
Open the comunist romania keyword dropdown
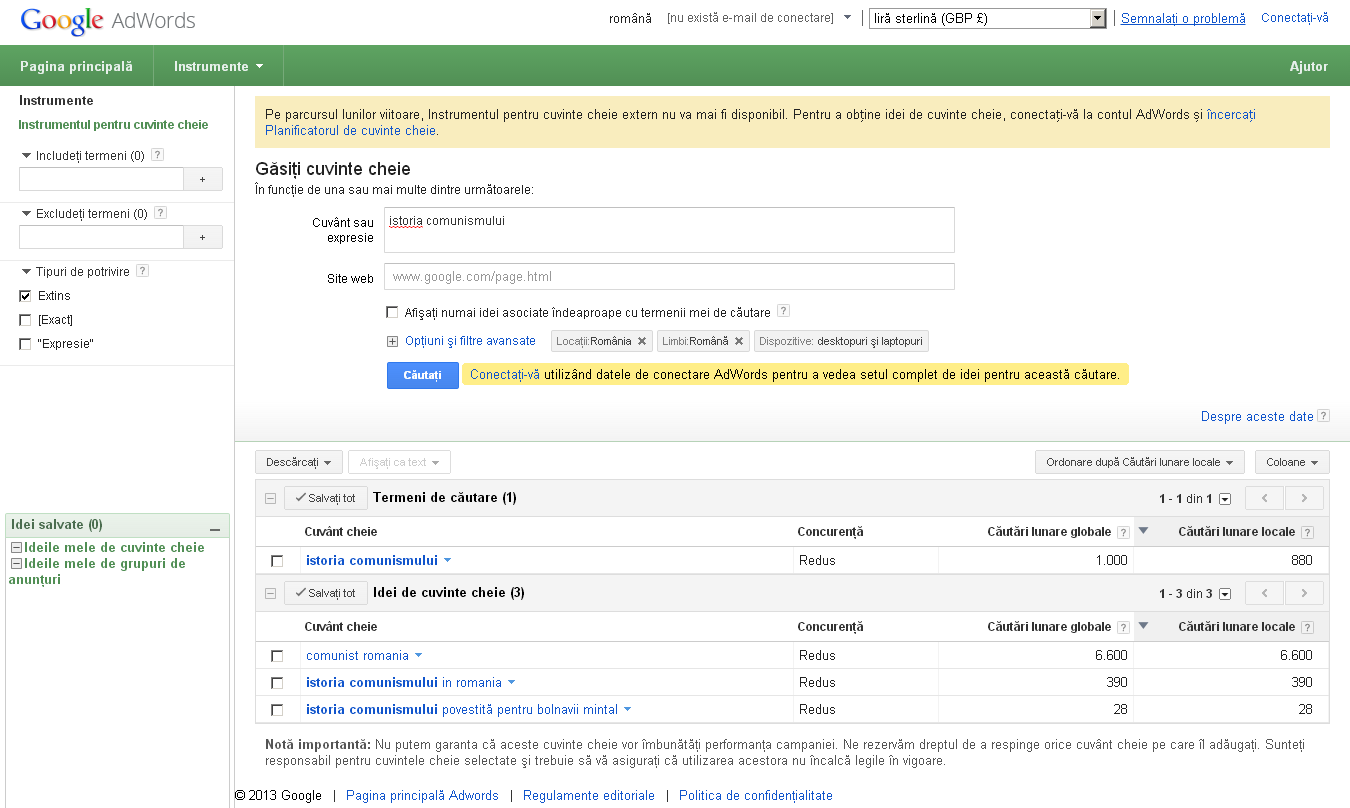tap(418, 656)
